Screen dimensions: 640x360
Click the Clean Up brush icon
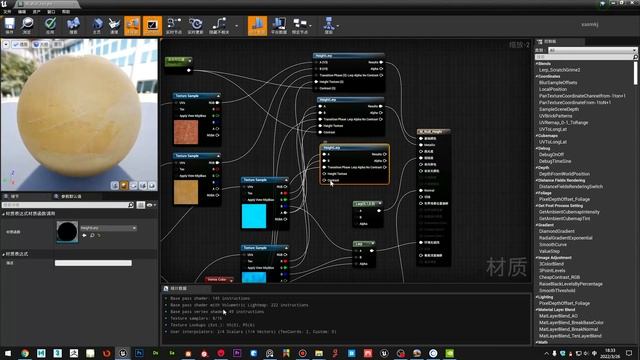coord(114,25)
